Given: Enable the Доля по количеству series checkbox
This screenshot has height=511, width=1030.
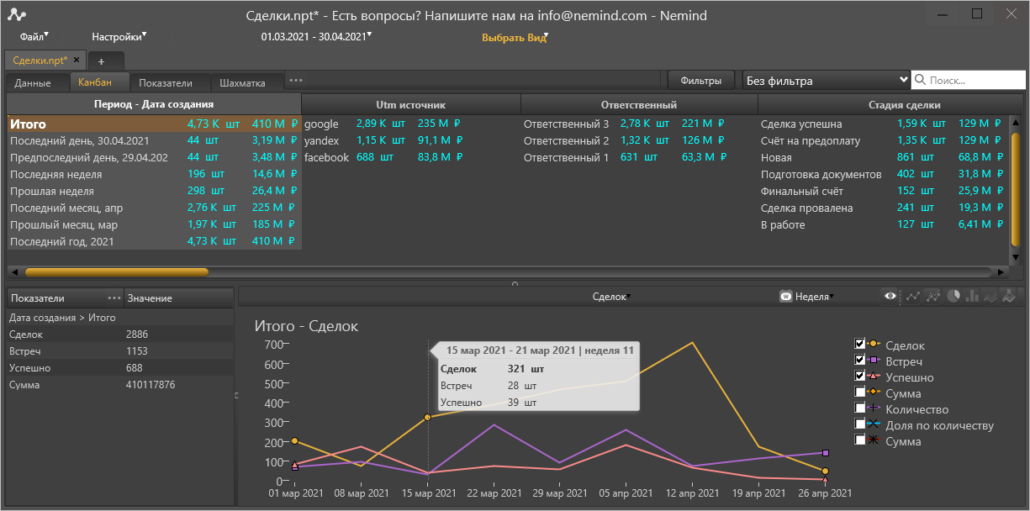Looking at the screenshot, I should coord(860,425).
